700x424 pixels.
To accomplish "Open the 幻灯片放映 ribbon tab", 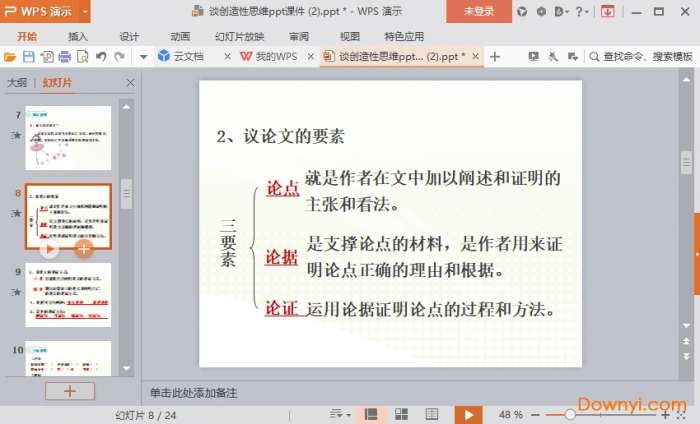I will (240, 36).
